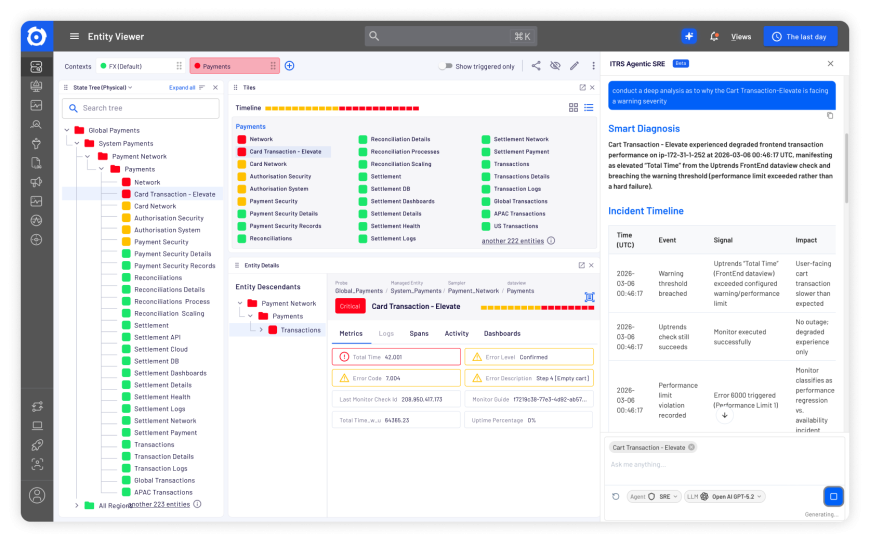Viewport: 870px width, 543px height.
Task: Click the Agentic SRE panel scrollbar
Action: [x=846, y=168]
